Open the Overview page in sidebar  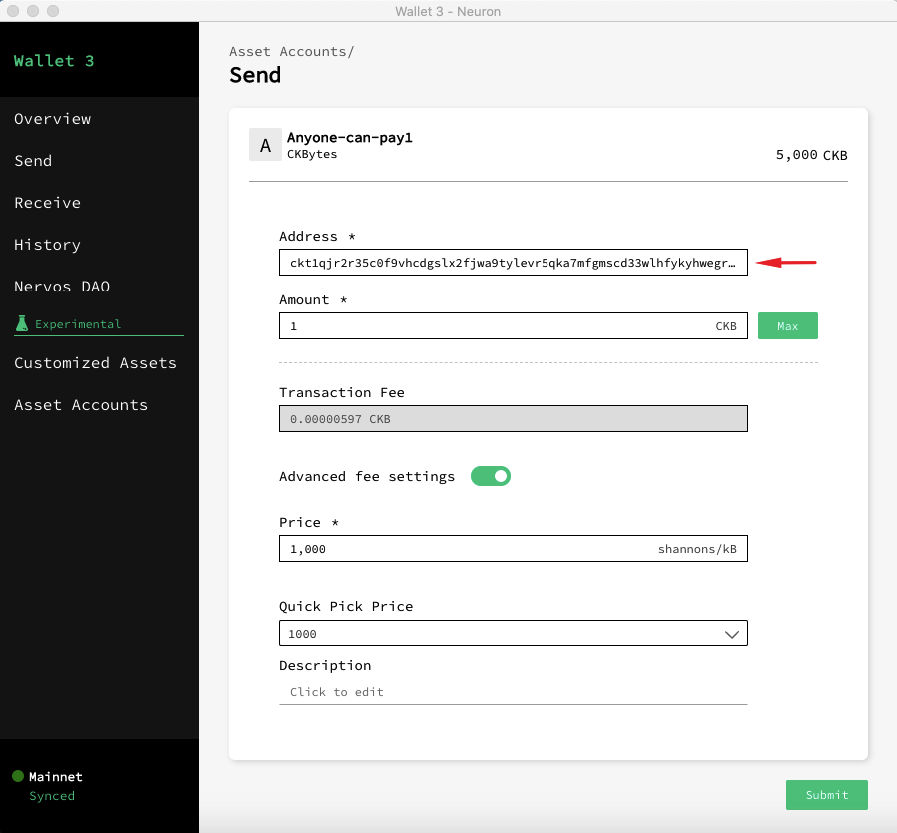(x=52, y=119)
